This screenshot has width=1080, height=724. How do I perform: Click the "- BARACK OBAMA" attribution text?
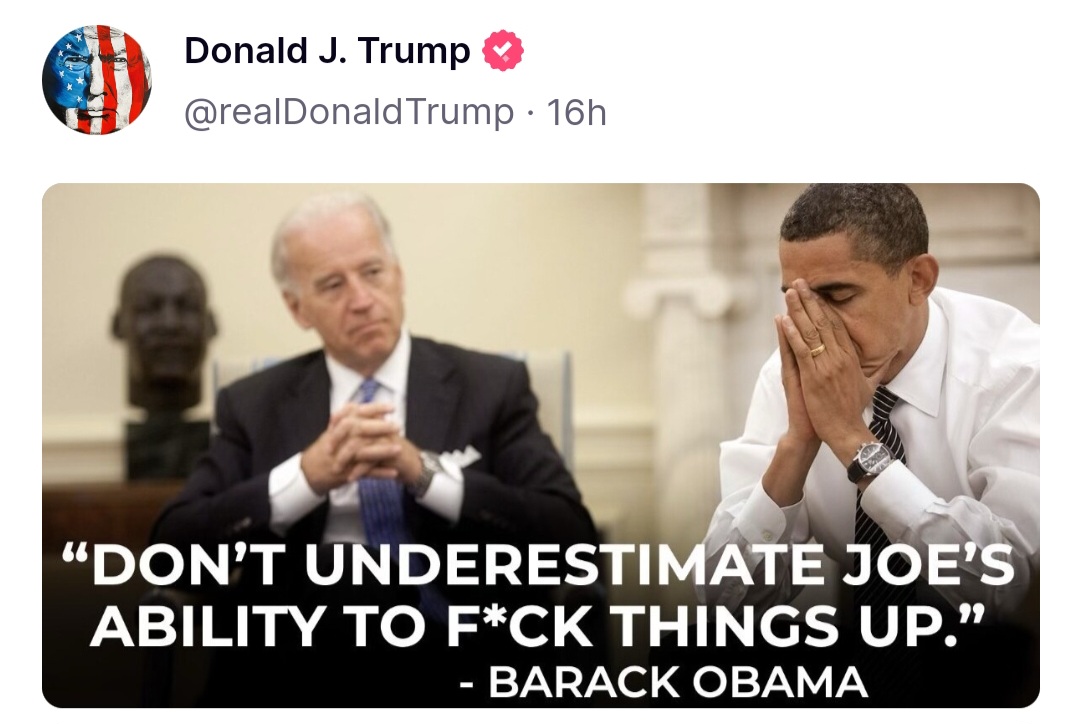[x=664, y=682]
